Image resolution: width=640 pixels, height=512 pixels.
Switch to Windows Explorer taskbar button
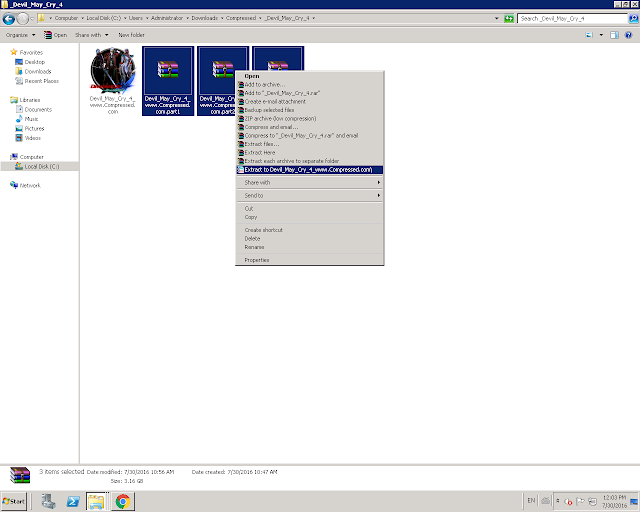coord(97,501)
